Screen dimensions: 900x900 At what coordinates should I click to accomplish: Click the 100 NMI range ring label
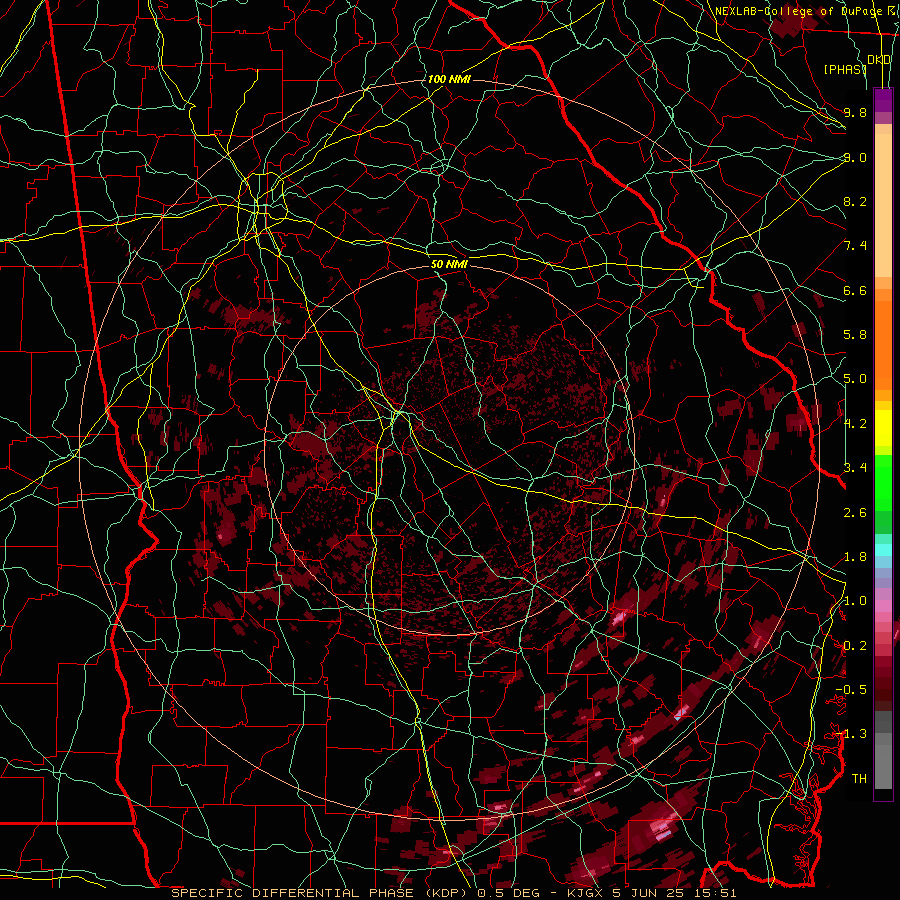pyautogui.click(x=449, y=79)
